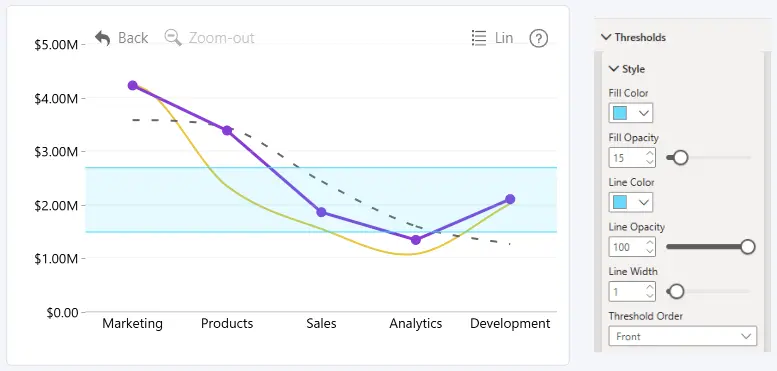Image resolution: width=777 pixels, height=371 pixels.
Task: Click the Lin scale list icon
Action: 479,38
